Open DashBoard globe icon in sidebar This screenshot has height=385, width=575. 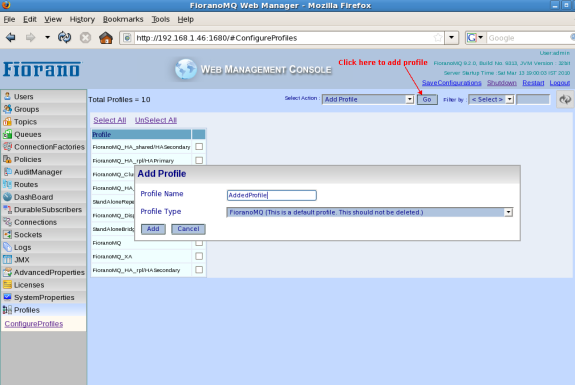coord(7,197)
